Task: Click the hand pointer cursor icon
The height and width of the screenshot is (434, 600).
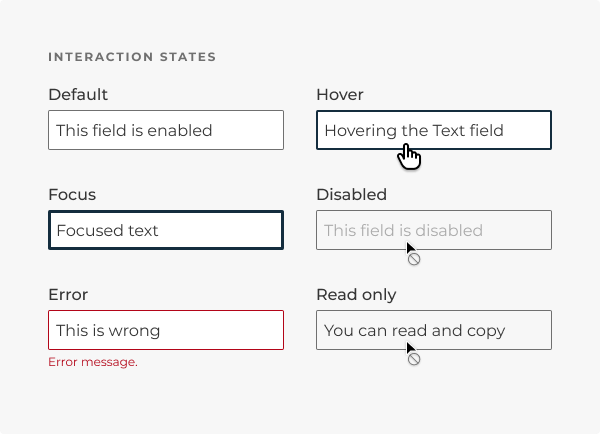Action: (409, 156)
